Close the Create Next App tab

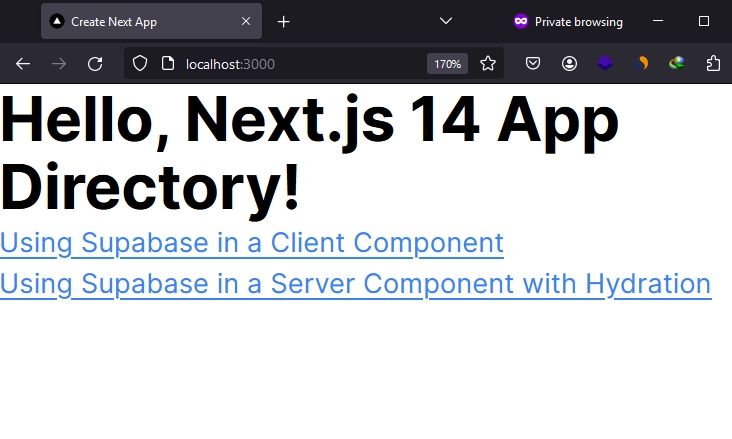click(x=246, y=21)
